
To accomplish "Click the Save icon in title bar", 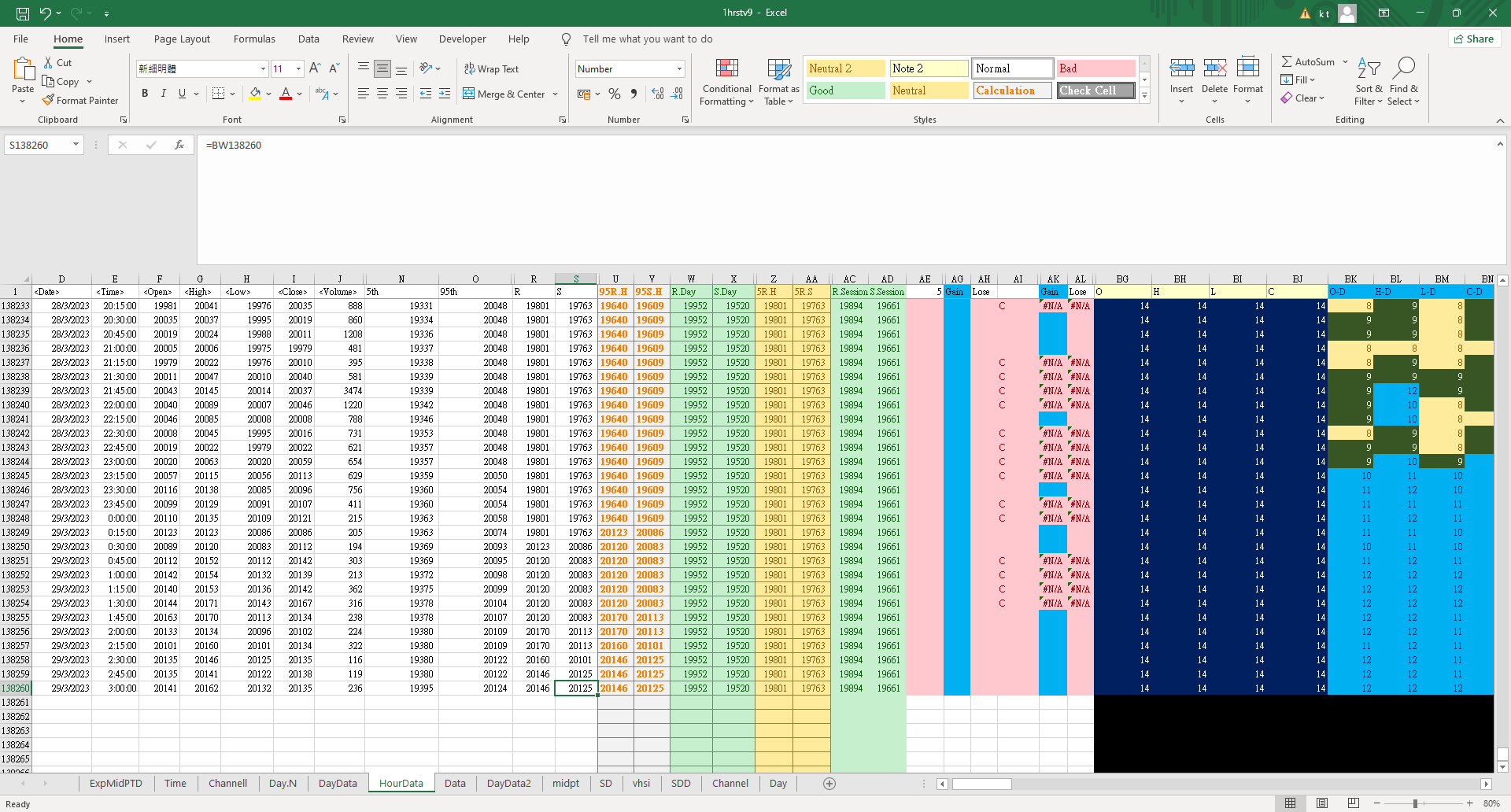I will [x=23, y=13].
